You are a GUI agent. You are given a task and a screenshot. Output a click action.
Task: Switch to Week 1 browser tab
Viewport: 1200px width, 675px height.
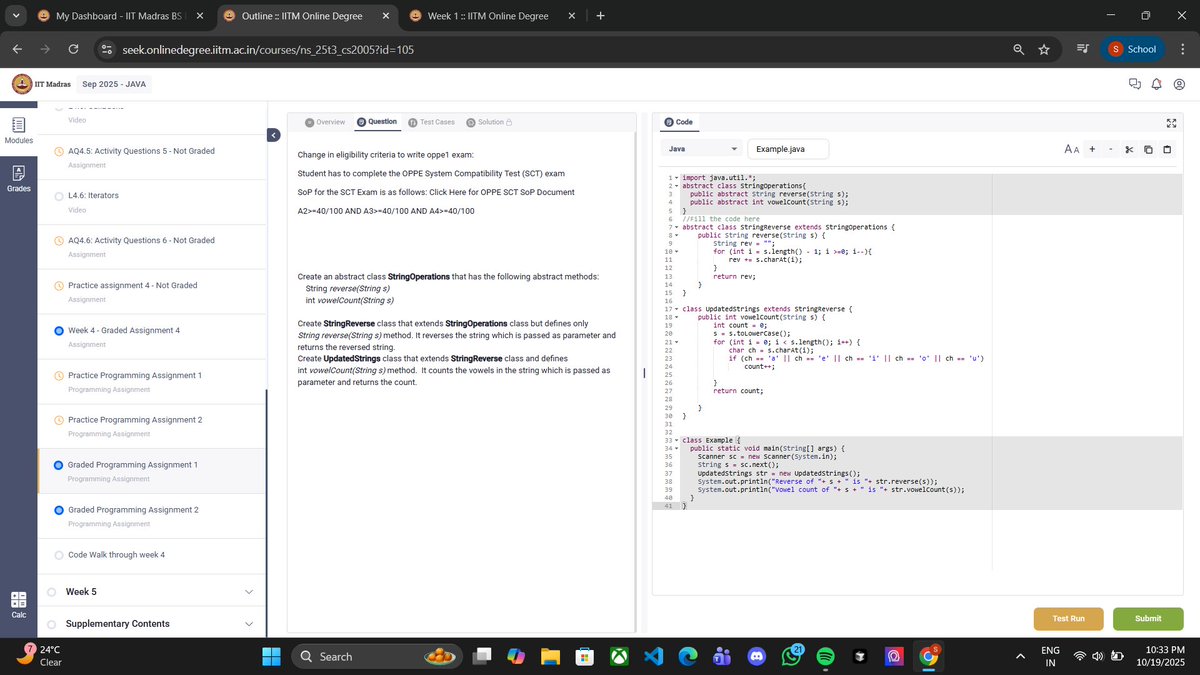491,16
